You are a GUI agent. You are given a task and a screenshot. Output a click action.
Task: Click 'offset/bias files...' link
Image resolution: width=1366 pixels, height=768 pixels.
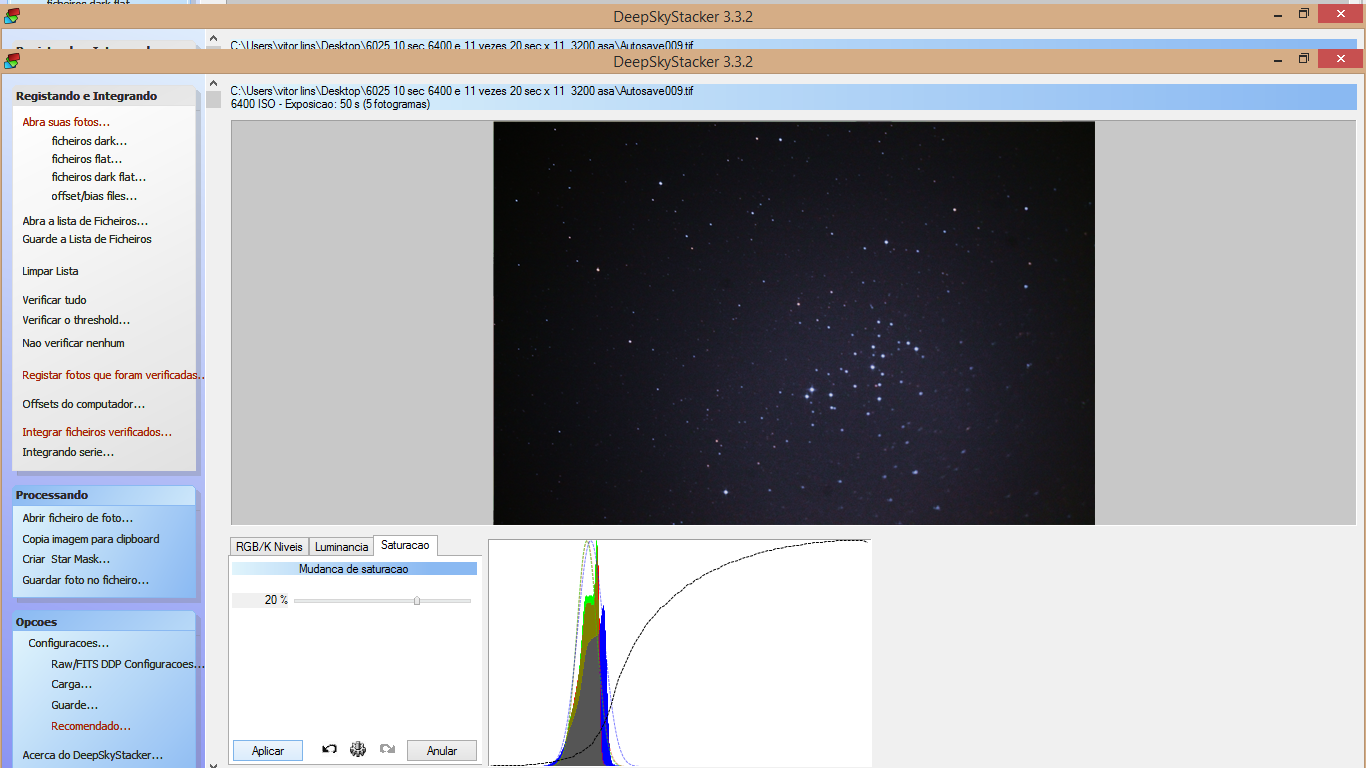coord(94,196)
